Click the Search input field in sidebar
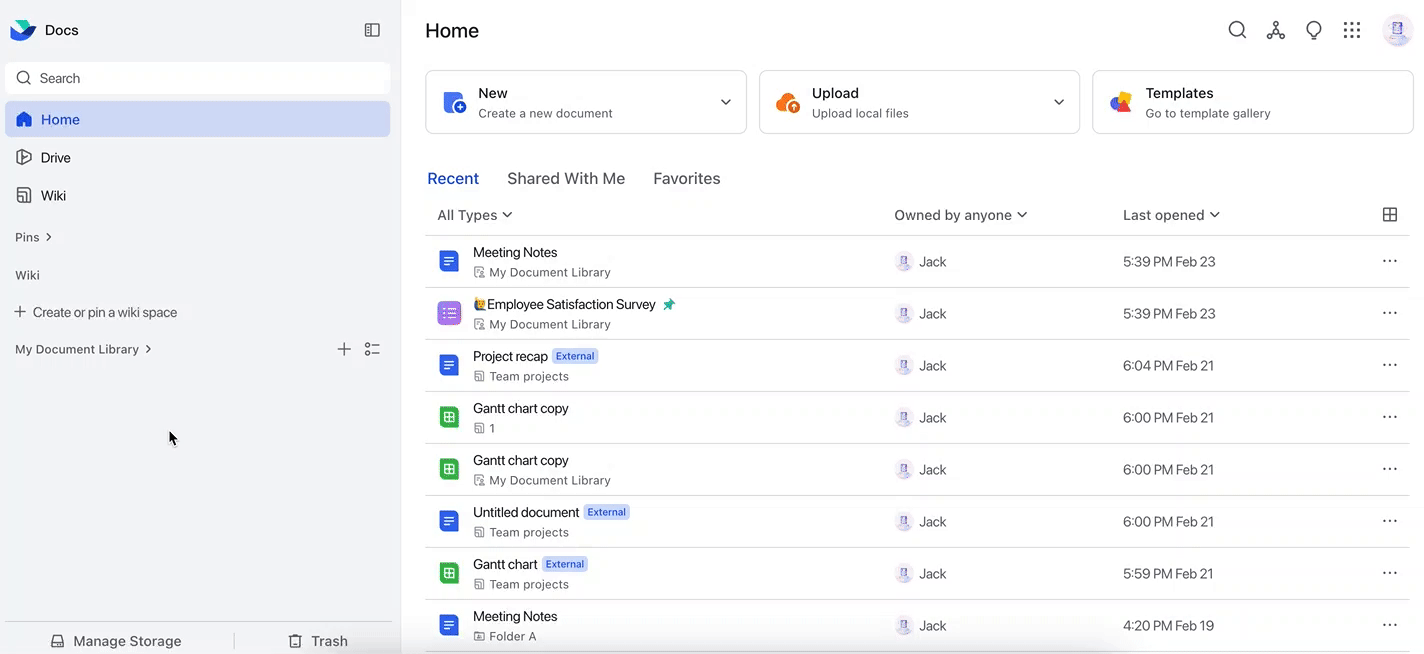 click(197, 77)
